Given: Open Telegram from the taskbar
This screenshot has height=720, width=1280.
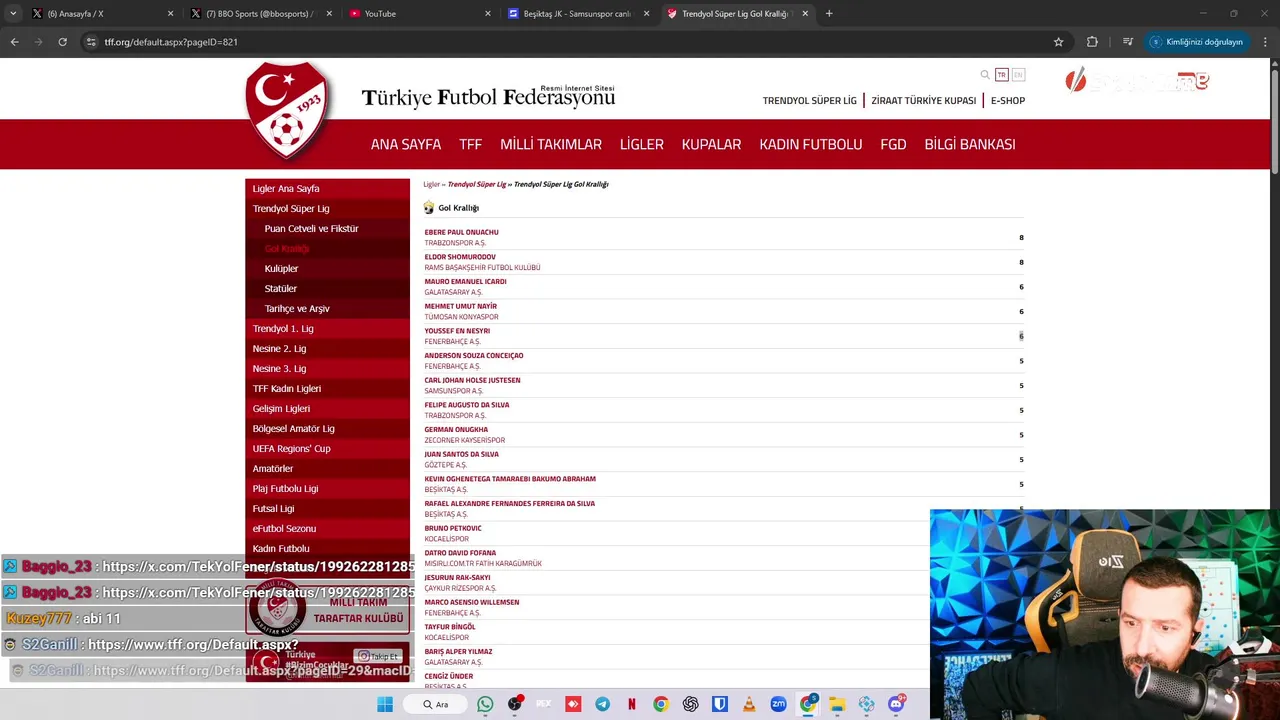Looking at the screenshot, I should (x=602, y=704).
